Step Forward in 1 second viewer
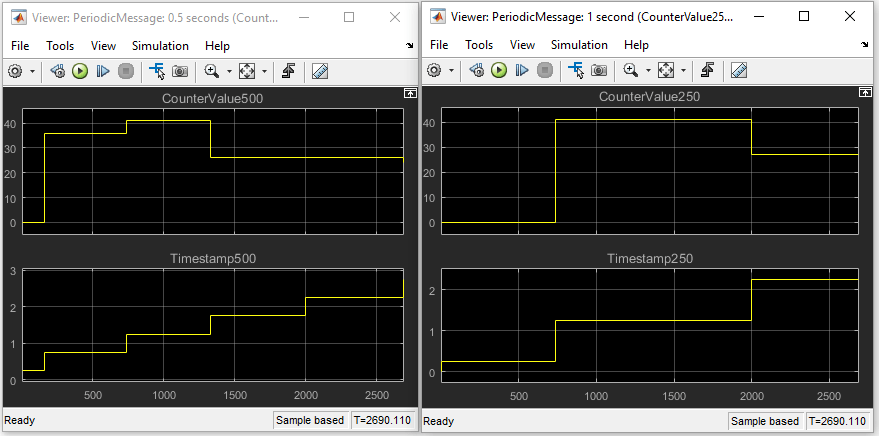Viewport: 879px width, 436px height. pyautogui.click(x=522, y=70)
